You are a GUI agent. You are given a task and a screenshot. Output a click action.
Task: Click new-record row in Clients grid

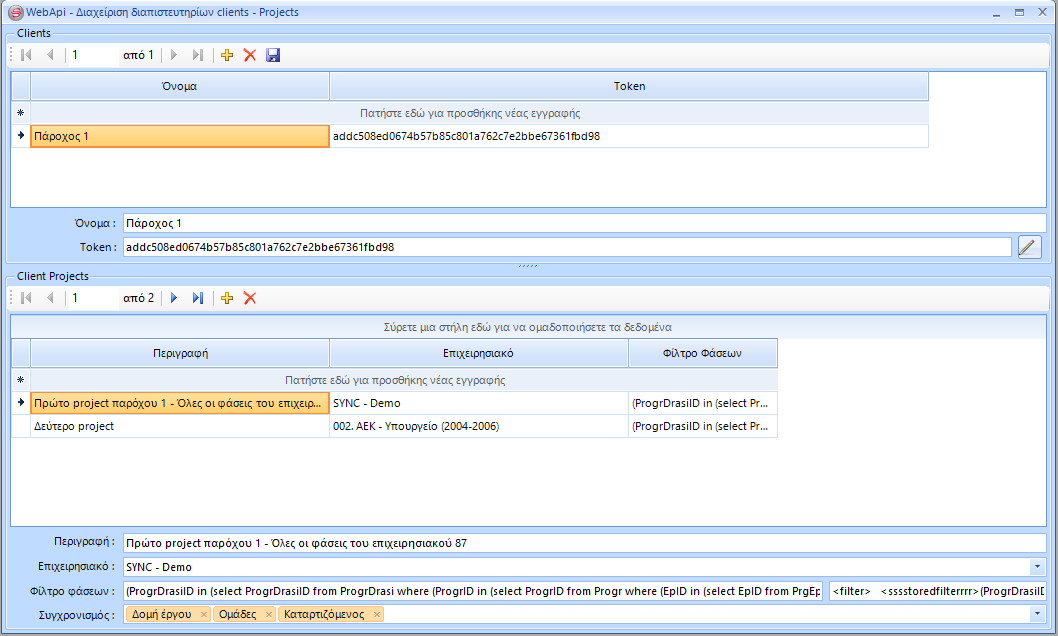(x=470, y=114)
